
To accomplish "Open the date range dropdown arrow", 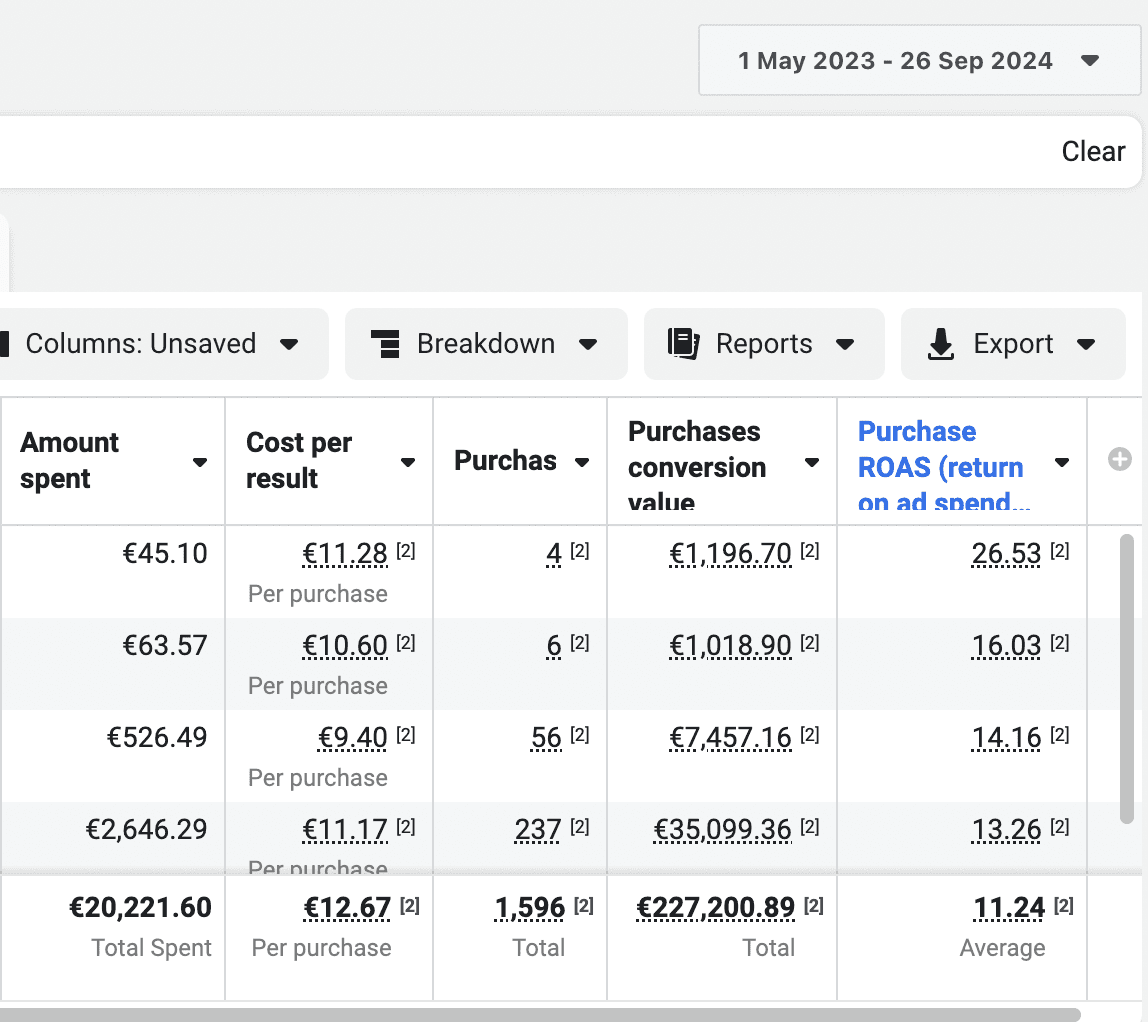I will tap(1090, 61).
